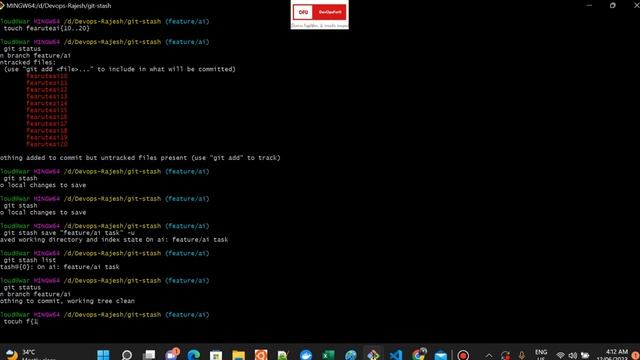The width and height of the screenshot is (640, 360).
Task: Select the untracked file fearuteai20
Action: 47,144
